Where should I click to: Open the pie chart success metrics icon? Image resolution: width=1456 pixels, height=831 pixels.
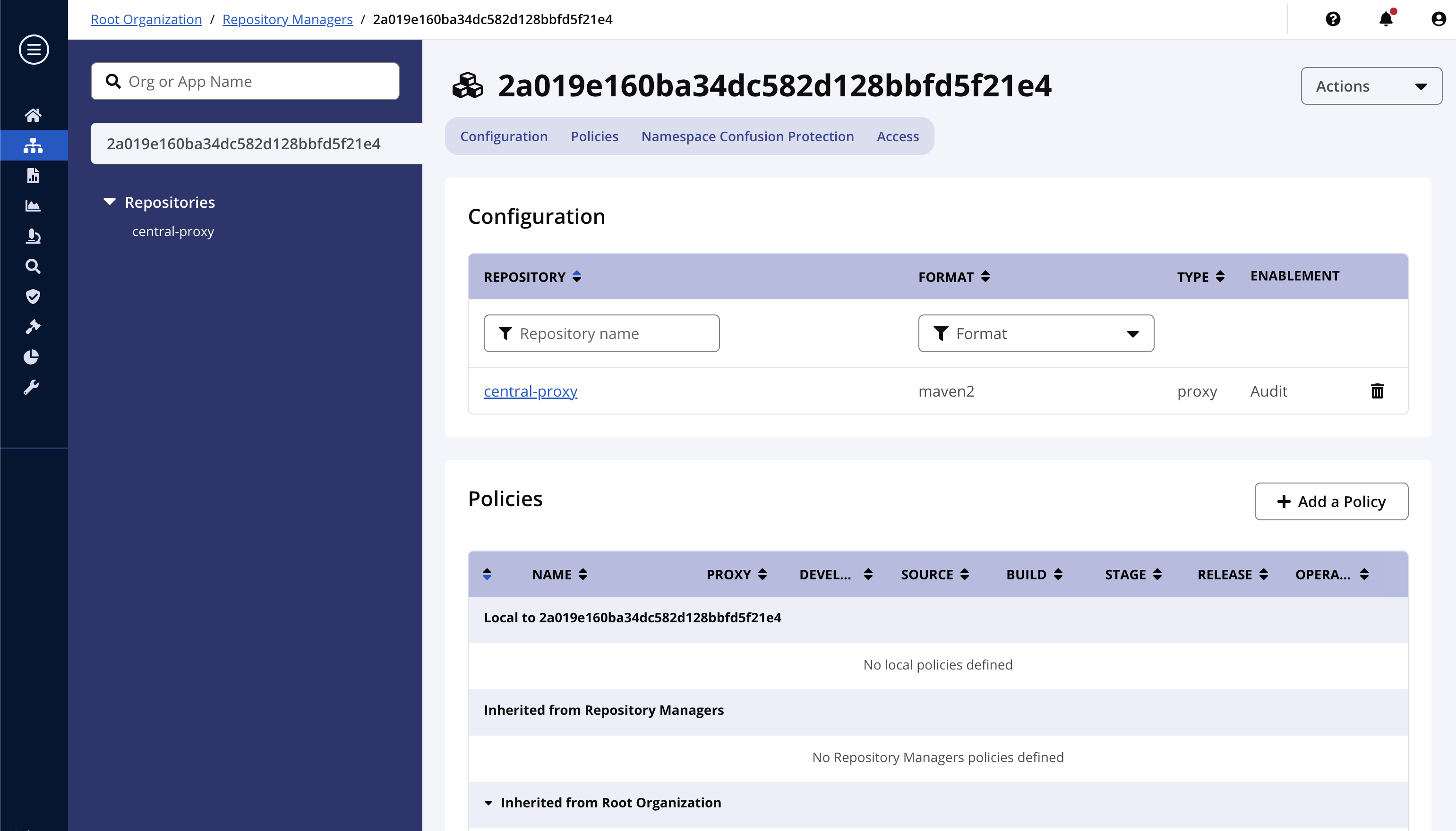31,357
